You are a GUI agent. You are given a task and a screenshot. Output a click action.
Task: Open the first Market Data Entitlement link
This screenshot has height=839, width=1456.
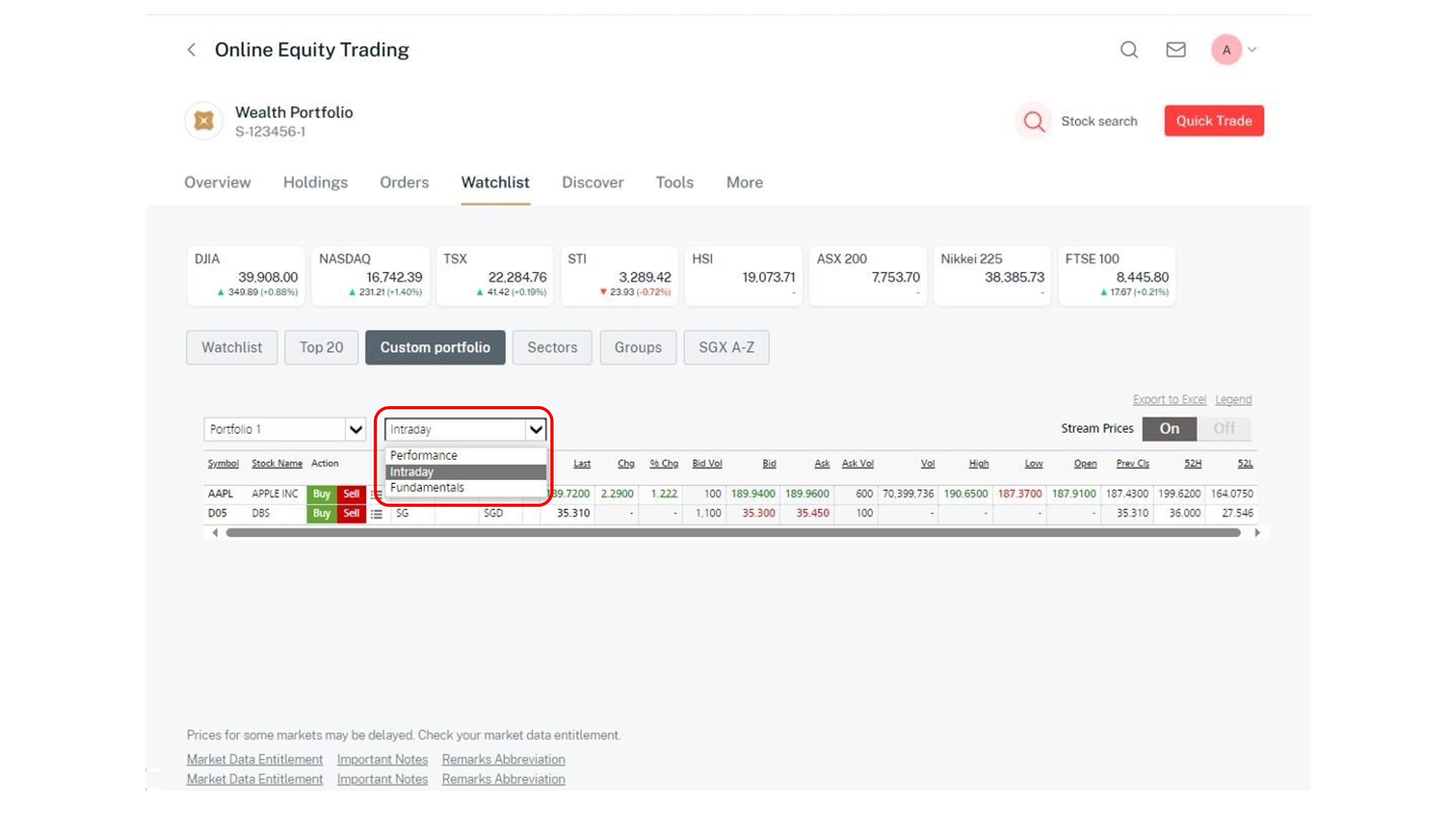tap(255, 759)
